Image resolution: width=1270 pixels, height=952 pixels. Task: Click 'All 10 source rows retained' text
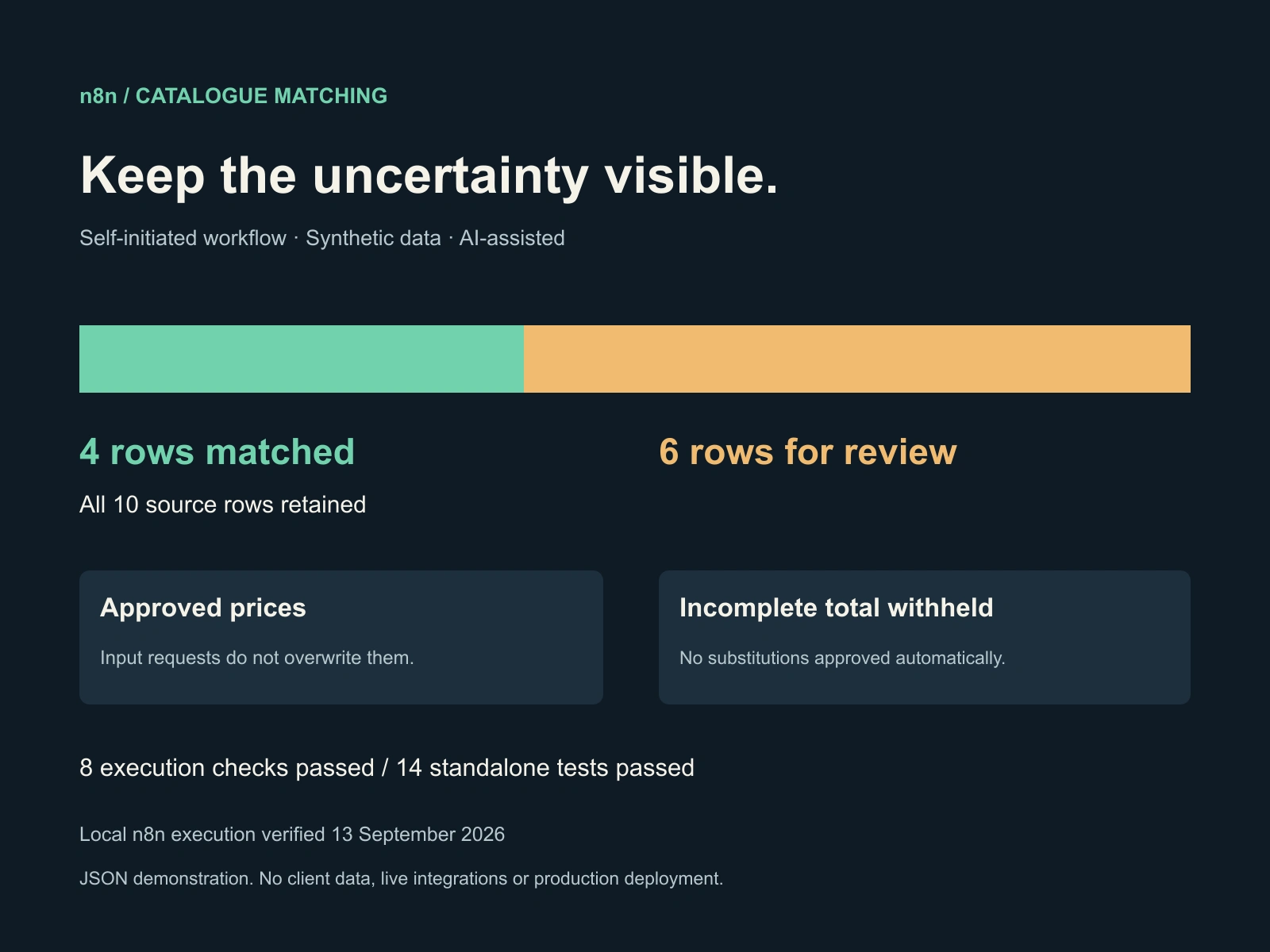[x=223, y=505]
